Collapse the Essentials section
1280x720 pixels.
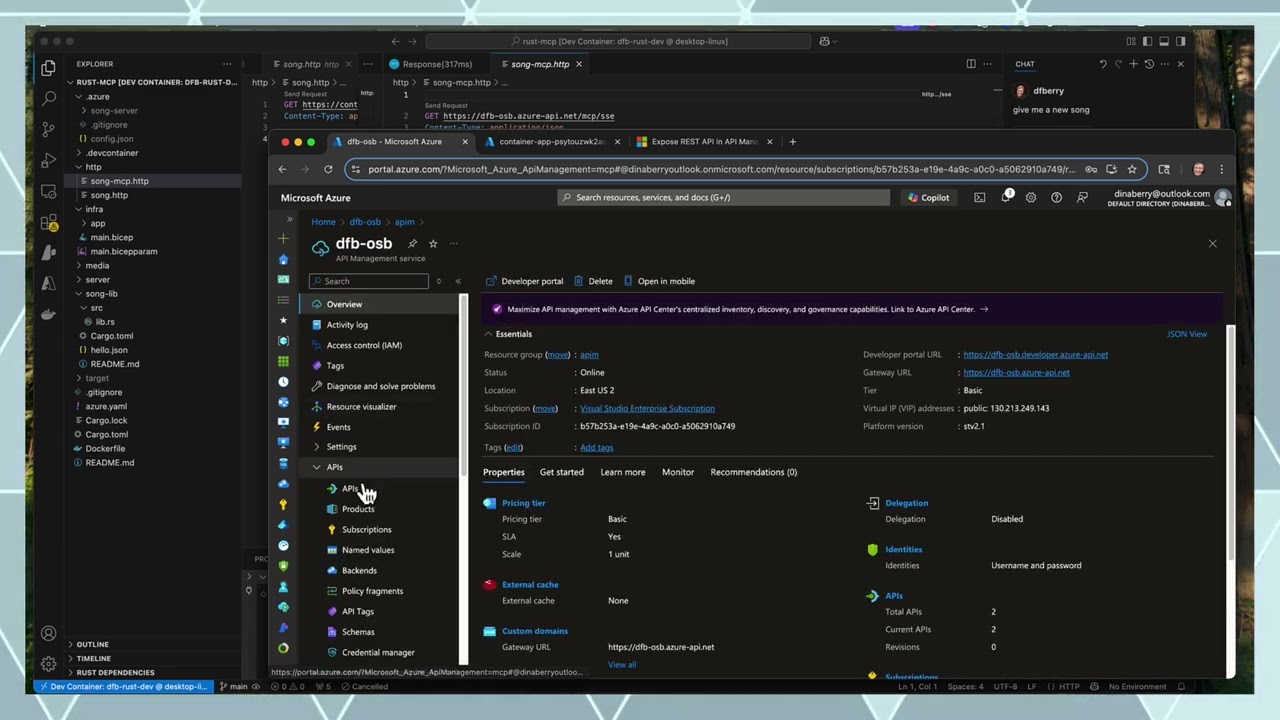pyautogui.click(x=488, y=334)
